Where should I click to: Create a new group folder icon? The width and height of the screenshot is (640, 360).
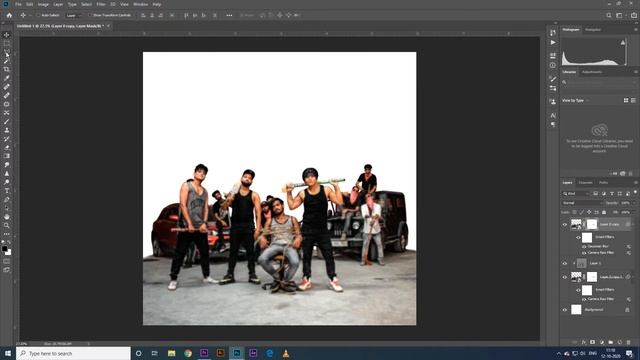click(x=611, y=342)
